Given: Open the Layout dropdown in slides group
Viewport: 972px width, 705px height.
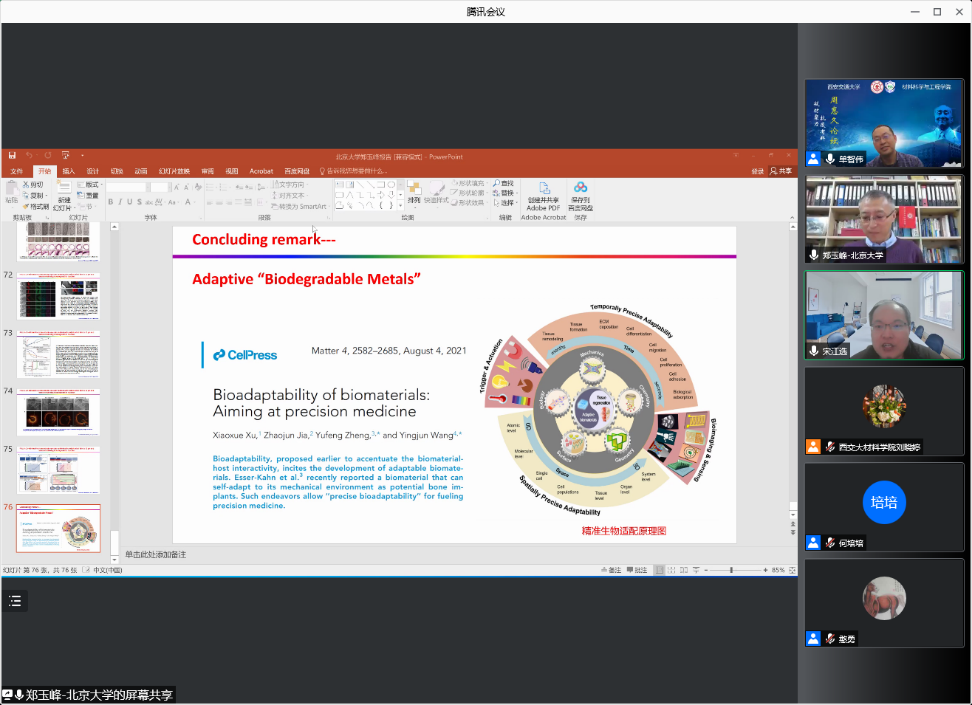Looking at the screenshot, I should coord(90,185).
